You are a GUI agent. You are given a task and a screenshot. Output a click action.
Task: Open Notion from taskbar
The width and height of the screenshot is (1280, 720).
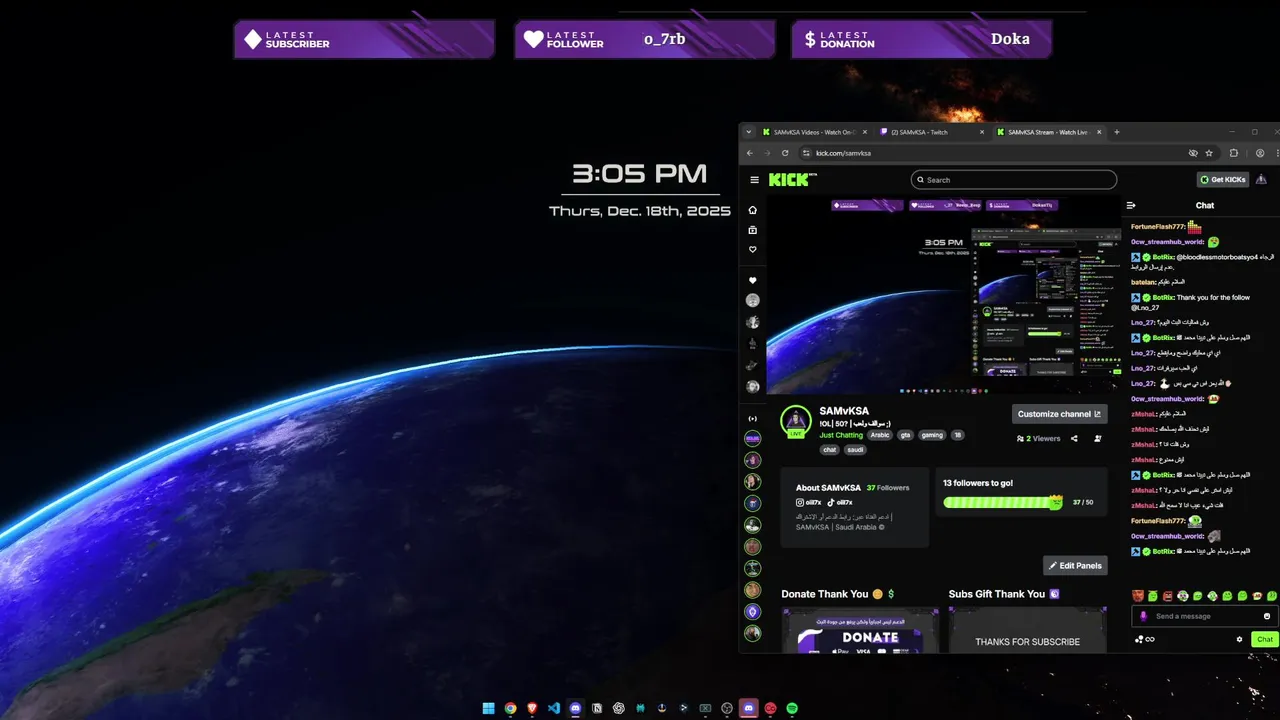(x=597, y=708)
